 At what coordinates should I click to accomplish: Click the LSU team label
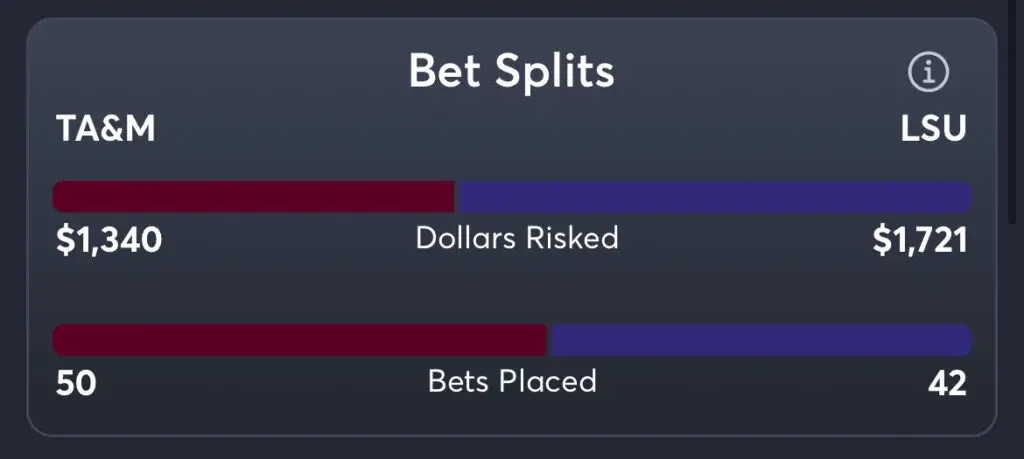tap(933, 130)
